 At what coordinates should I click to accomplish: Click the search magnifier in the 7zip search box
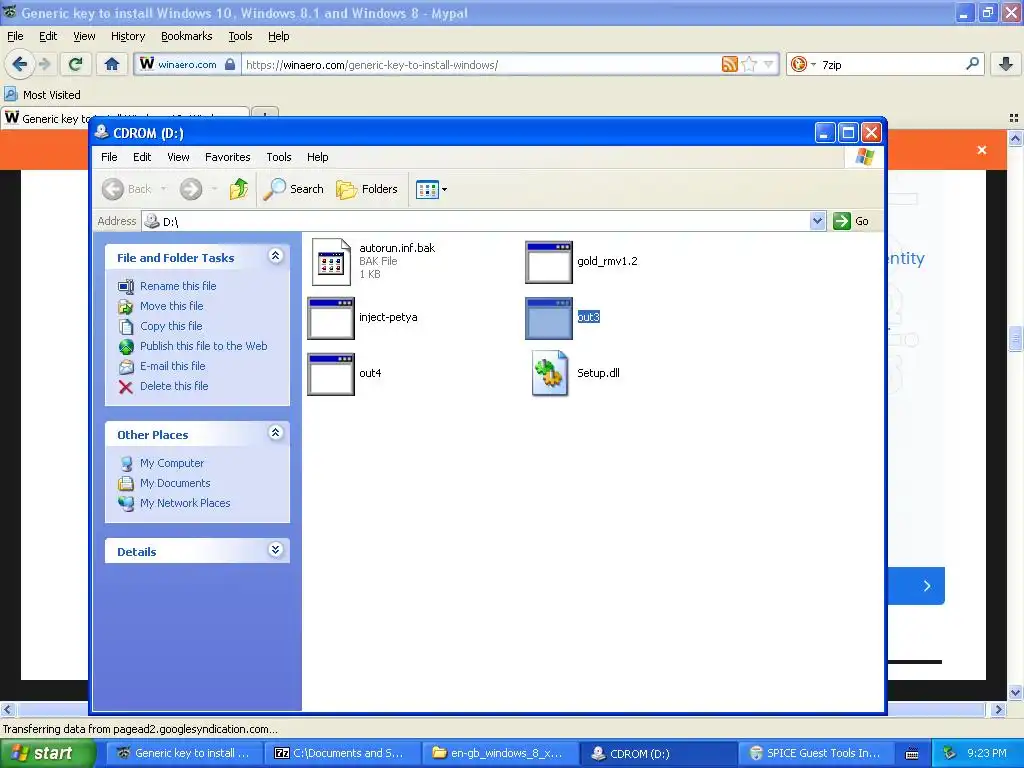tap(972, 64)
